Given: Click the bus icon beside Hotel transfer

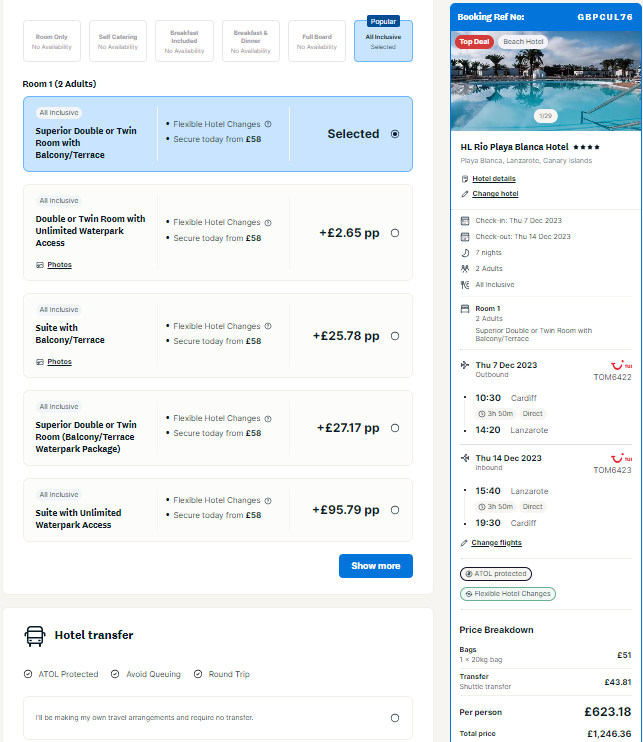Looking at the screenshot, I should point(35,635).
